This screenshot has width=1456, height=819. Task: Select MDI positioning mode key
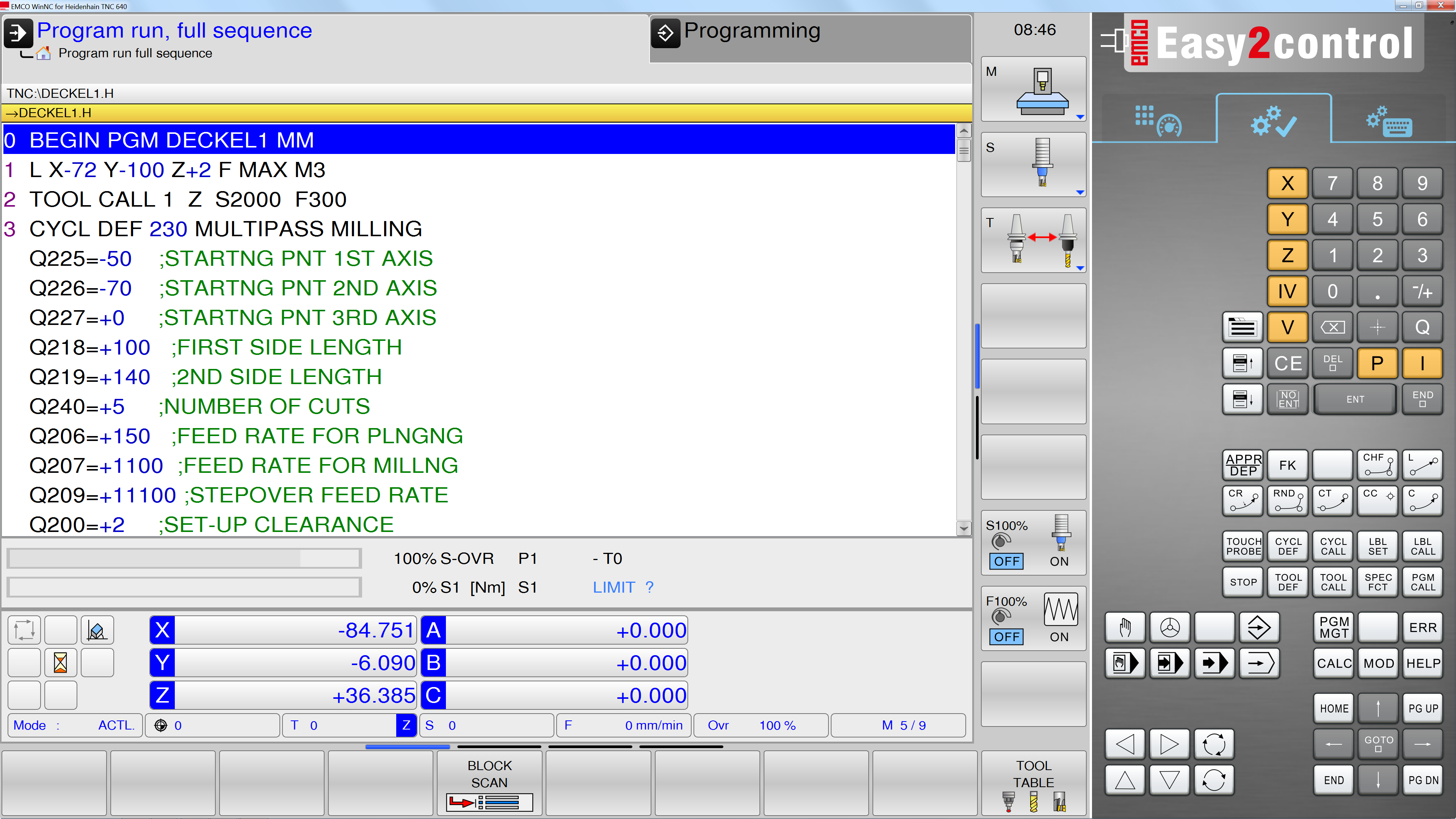(1125, 663)
